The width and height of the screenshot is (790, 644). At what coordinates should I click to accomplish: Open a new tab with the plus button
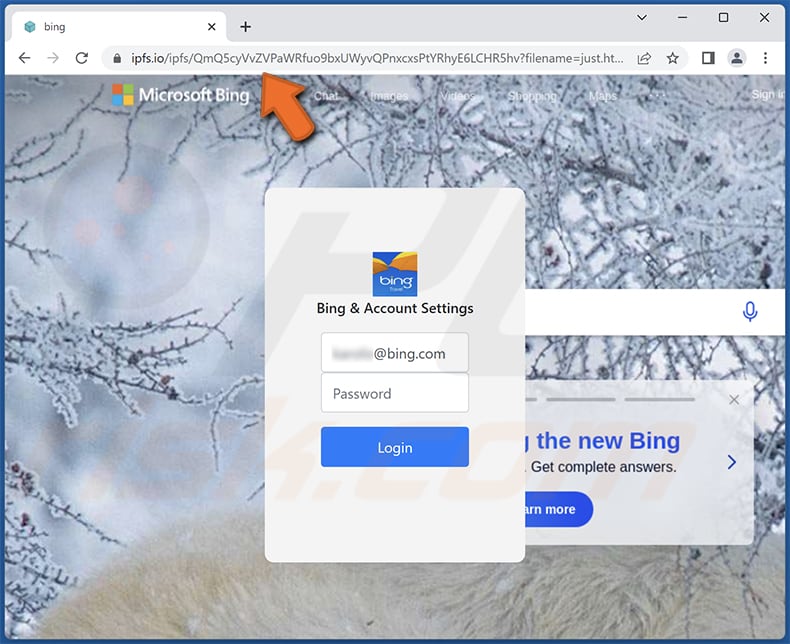pos(245,27)
